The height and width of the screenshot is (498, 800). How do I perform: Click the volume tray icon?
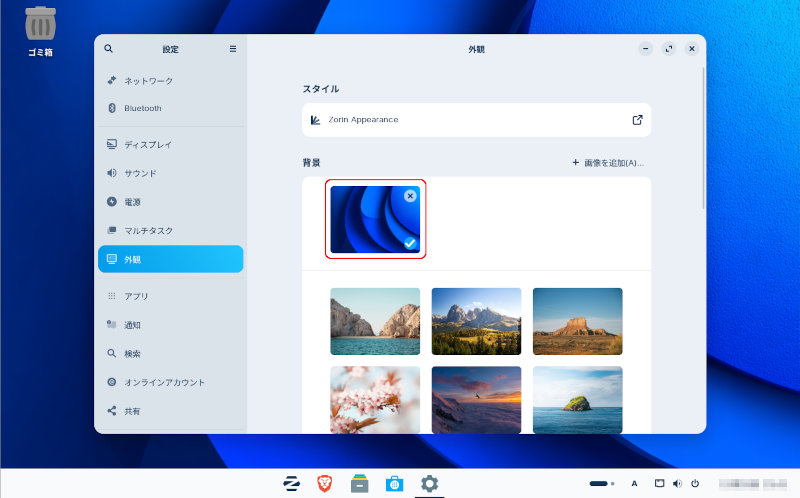coord(677,483)
